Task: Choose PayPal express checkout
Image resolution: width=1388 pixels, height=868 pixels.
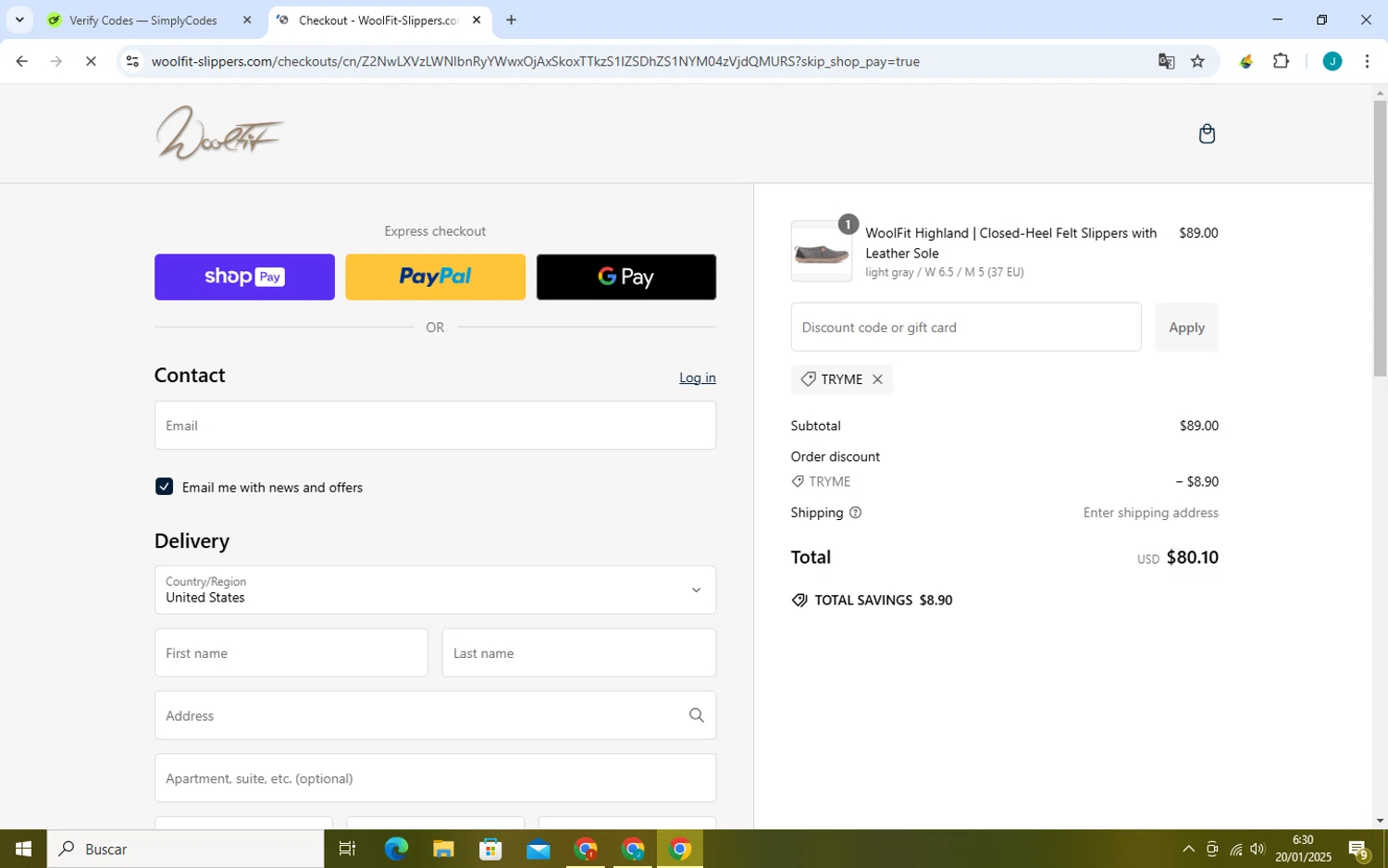Action: tap(435, 277)
